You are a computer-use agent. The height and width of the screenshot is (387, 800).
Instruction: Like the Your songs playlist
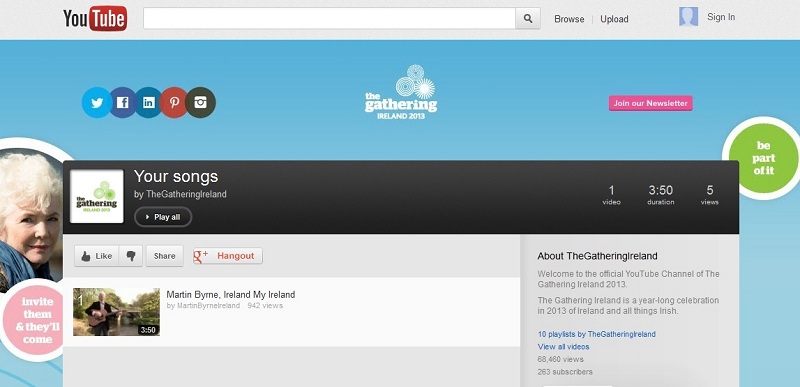96,256
